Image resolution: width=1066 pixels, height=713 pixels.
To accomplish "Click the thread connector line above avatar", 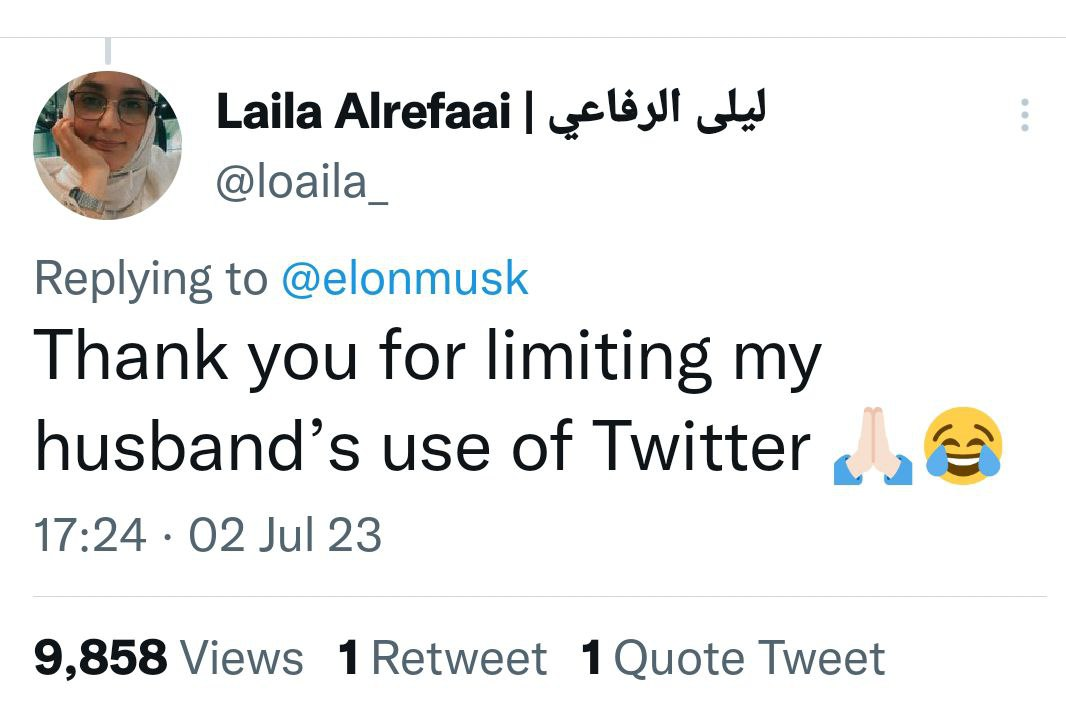I will (x=107, y=50).
